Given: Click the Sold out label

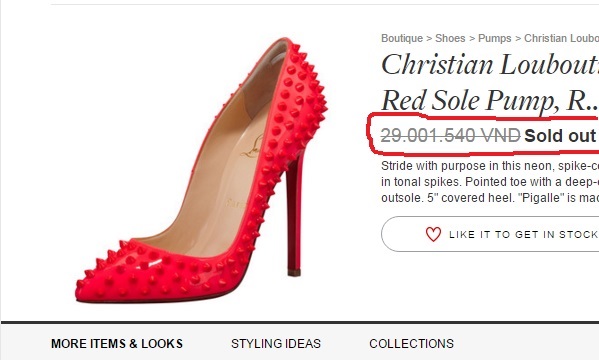Looking at the screenshot, I should pyautogui.click(x=560, y=136).
